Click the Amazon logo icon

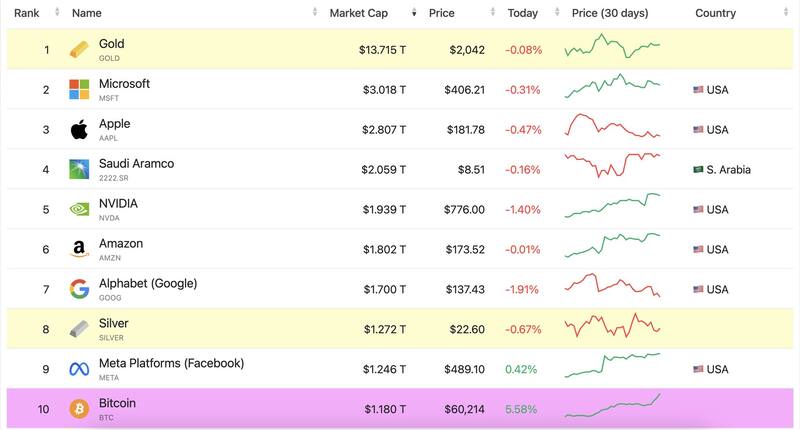coord(79,250)
